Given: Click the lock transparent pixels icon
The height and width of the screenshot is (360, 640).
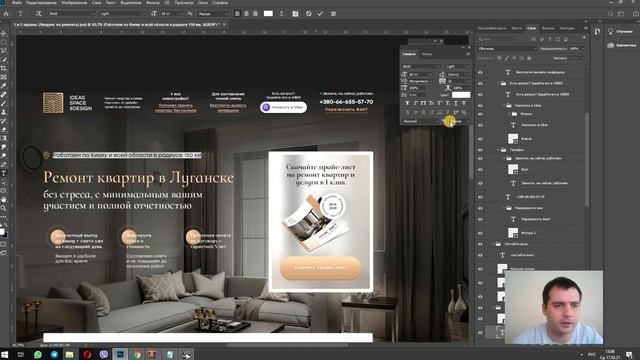Looking at the screenshot, I should 499,58.
